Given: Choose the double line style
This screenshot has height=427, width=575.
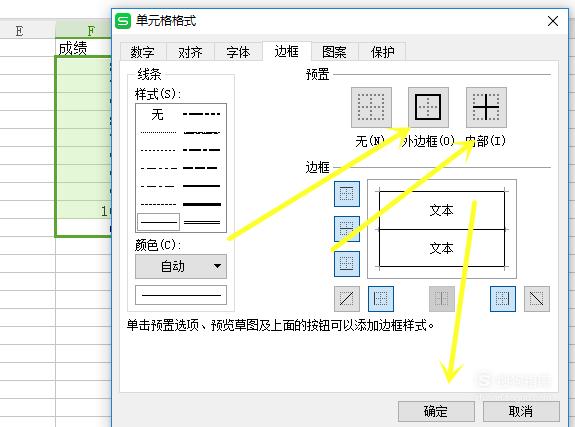Looking at the screenshot, I should tap(202, 222).
